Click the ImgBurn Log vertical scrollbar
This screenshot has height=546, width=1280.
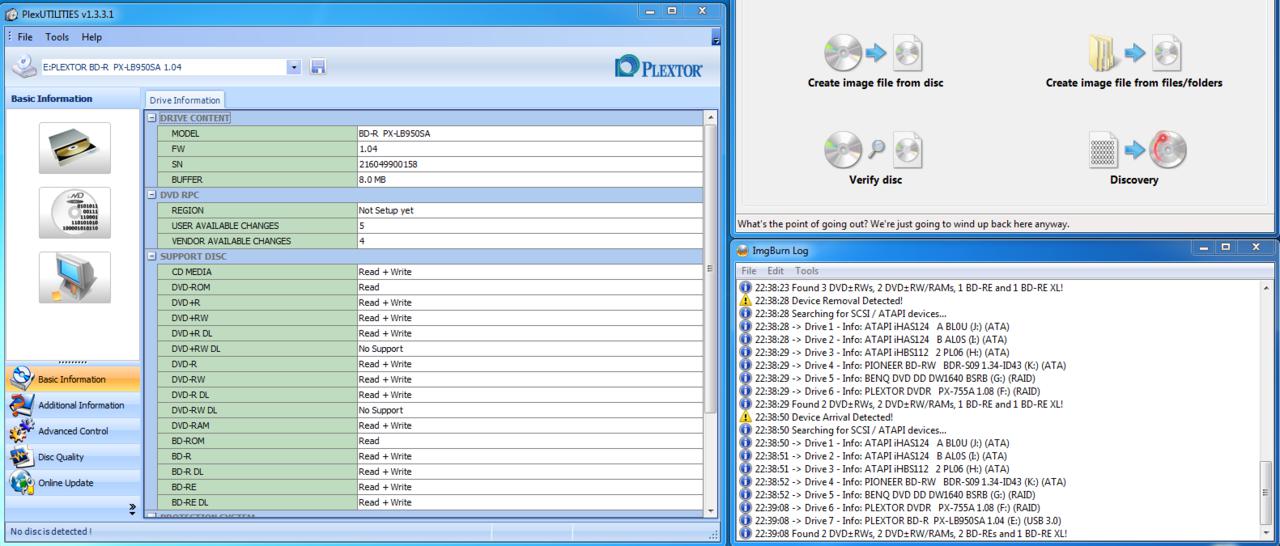pos(1269,400)
